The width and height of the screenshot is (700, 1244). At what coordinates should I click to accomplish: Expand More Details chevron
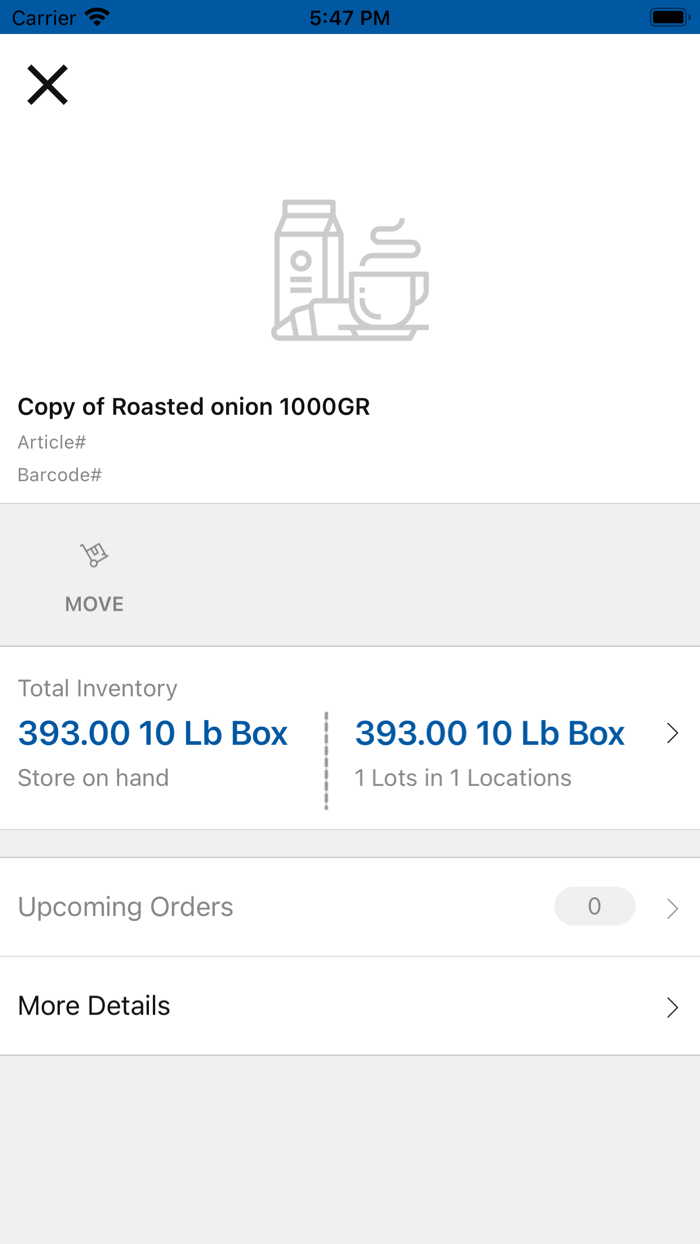(x=673, y=1007)
